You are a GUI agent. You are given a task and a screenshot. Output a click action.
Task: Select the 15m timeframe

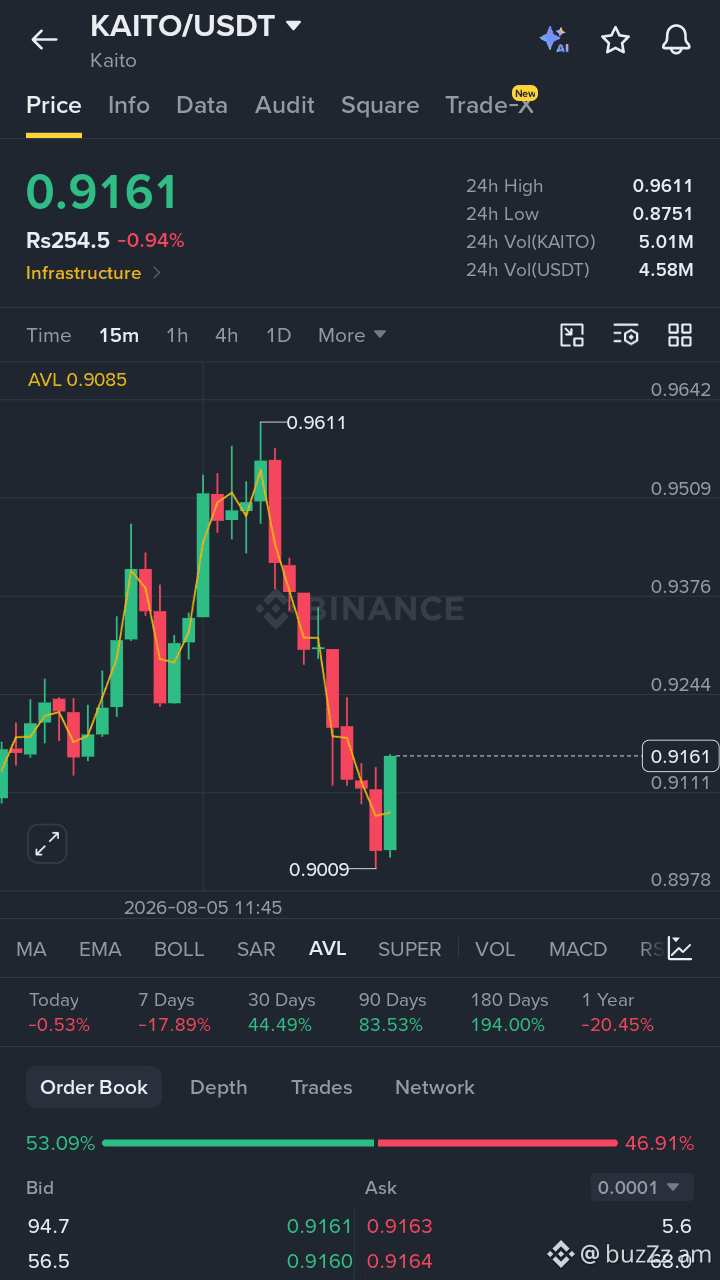coord(119,335)
